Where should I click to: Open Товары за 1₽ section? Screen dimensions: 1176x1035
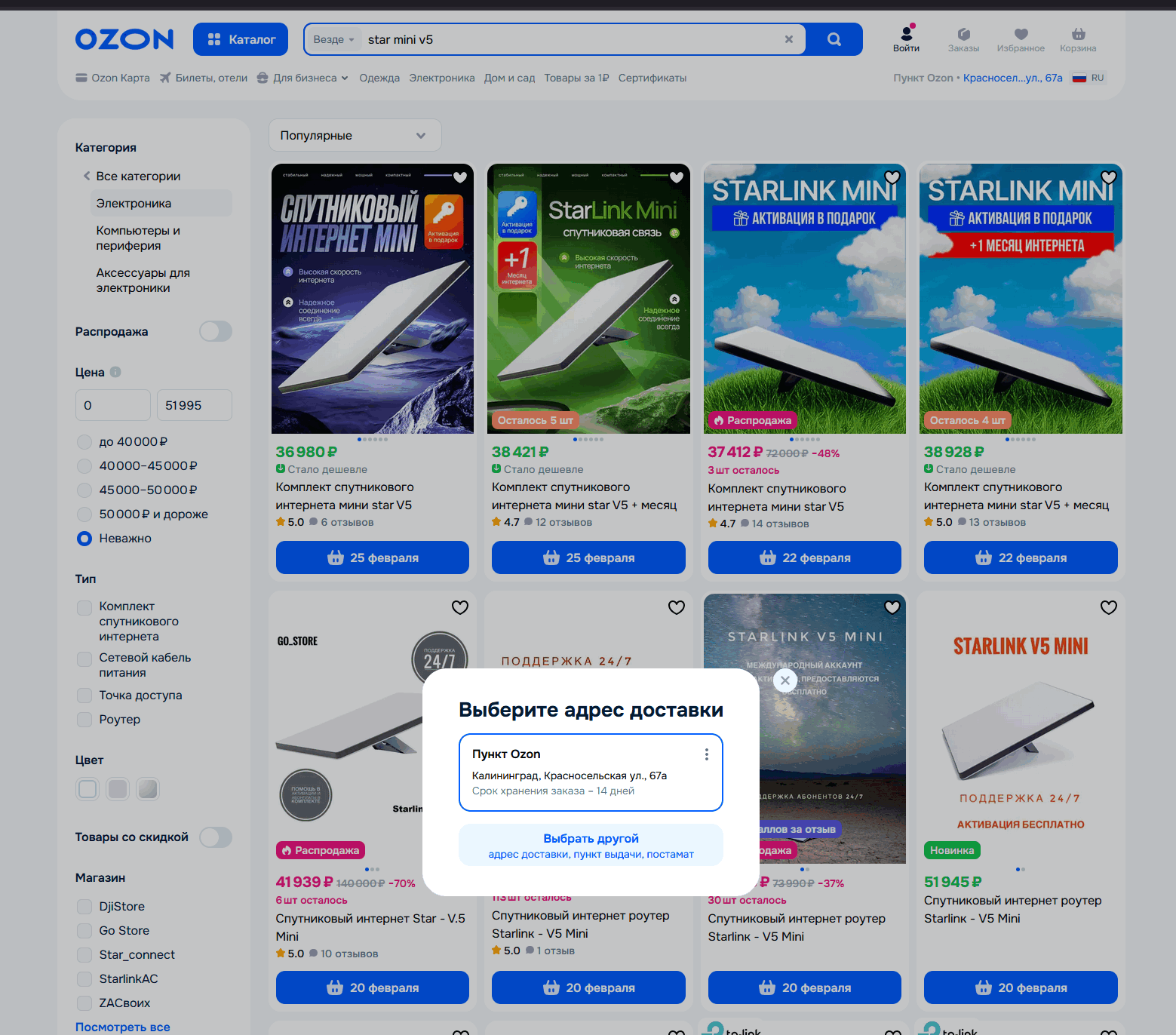(x=576, y=78)
